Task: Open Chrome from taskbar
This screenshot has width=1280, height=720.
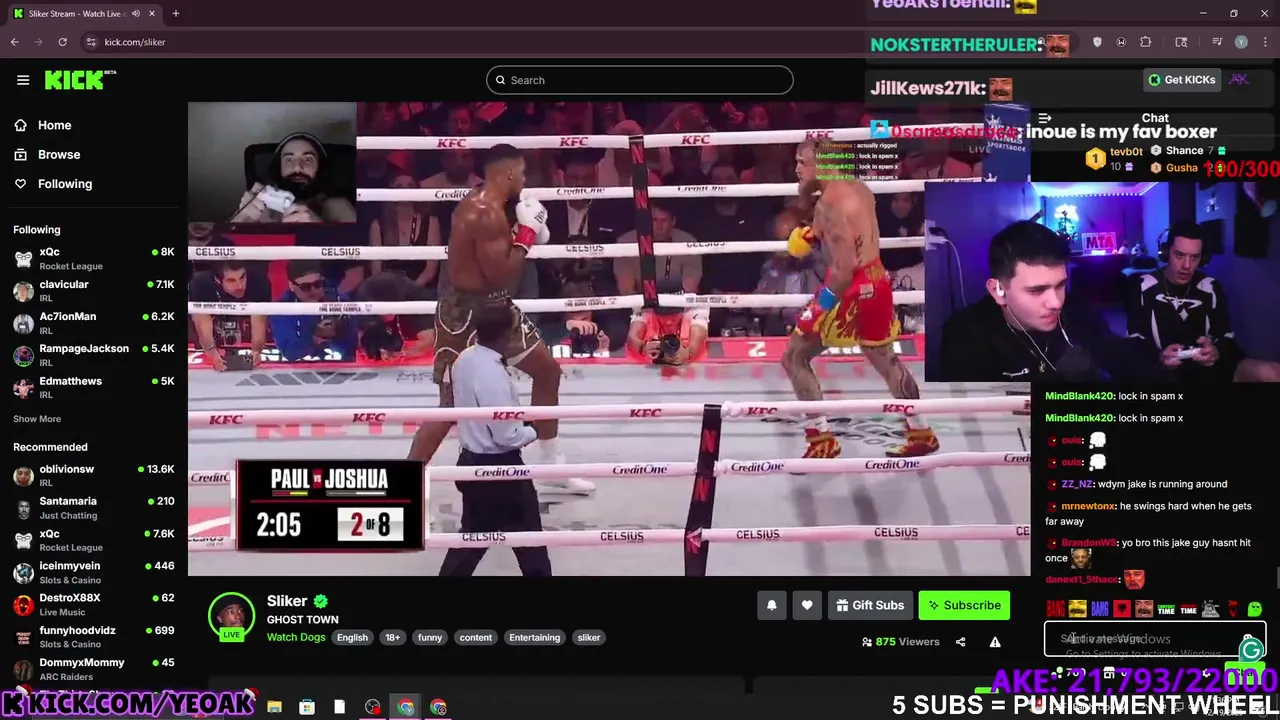Action: click(405, 707)
